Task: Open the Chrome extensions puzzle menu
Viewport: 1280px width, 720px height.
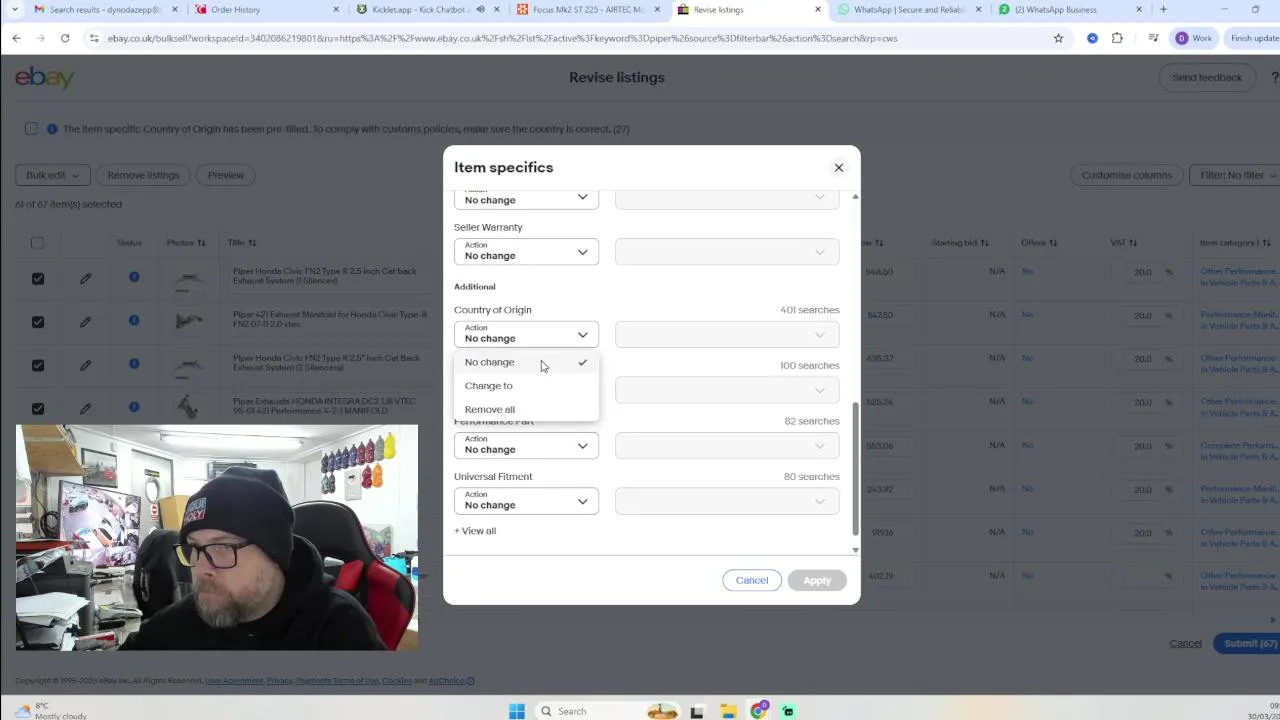Action: (x=1117, y=38)
